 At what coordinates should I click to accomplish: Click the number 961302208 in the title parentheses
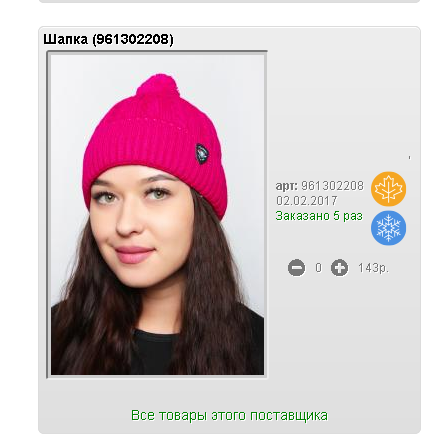pyautogui.click(x=133, y=39)
